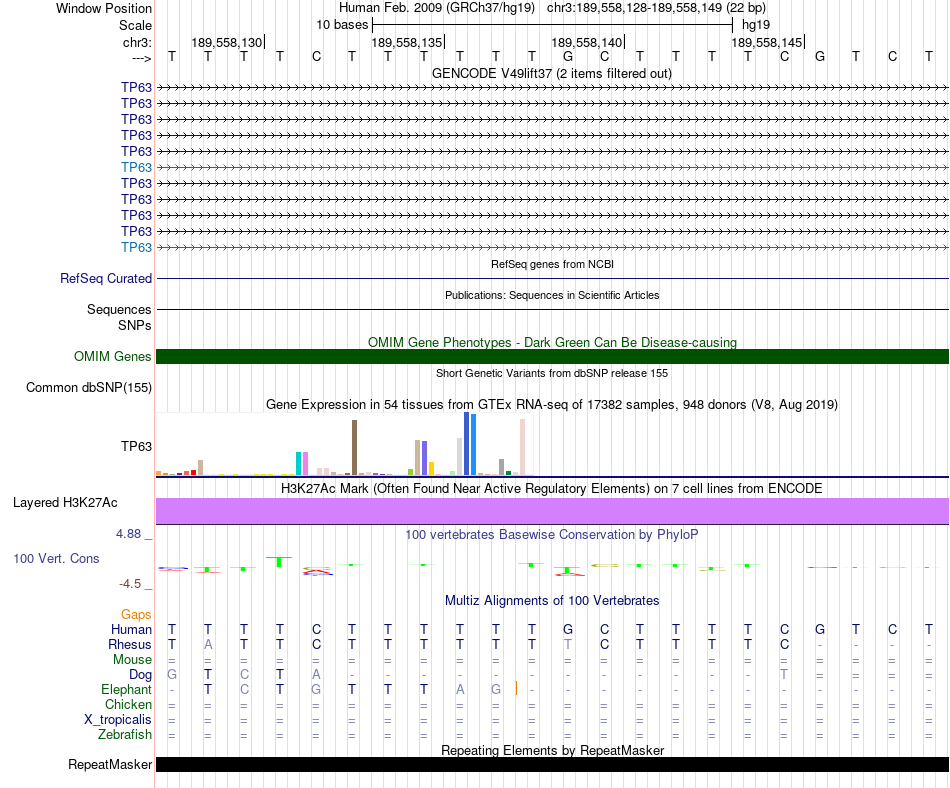Viewport: 950px width, 788px height.
Task: Click the Multiz Alignments of 100 Vertebrates title
Action: coord(552,601)
